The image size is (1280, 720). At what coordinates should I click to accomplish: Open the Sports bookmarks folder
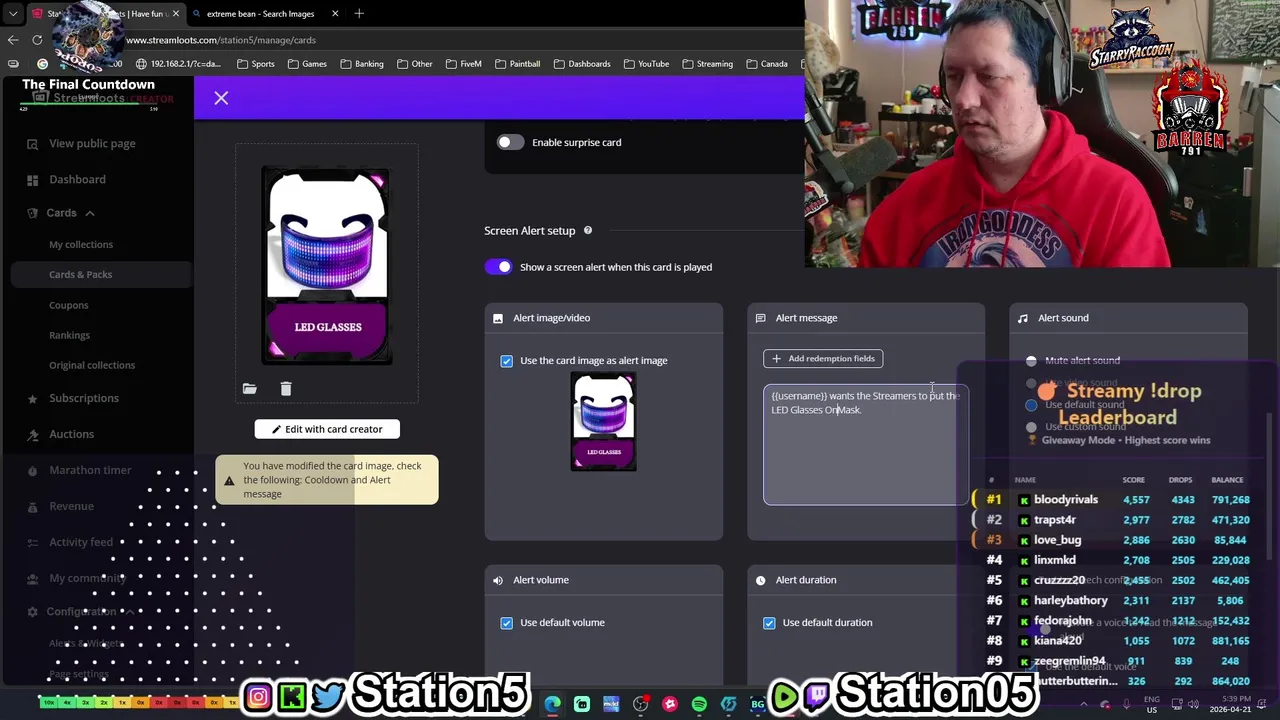pyautogui.click(x=255, y=64)
